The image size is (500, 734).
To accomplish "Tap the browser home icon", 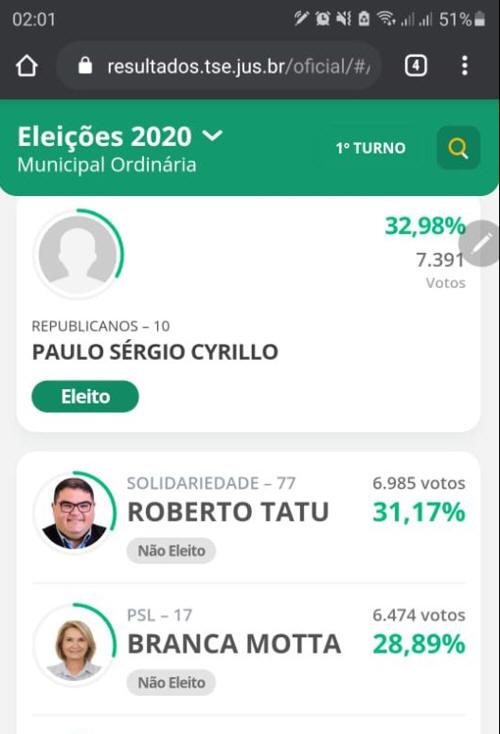I will tap(27, 66).
